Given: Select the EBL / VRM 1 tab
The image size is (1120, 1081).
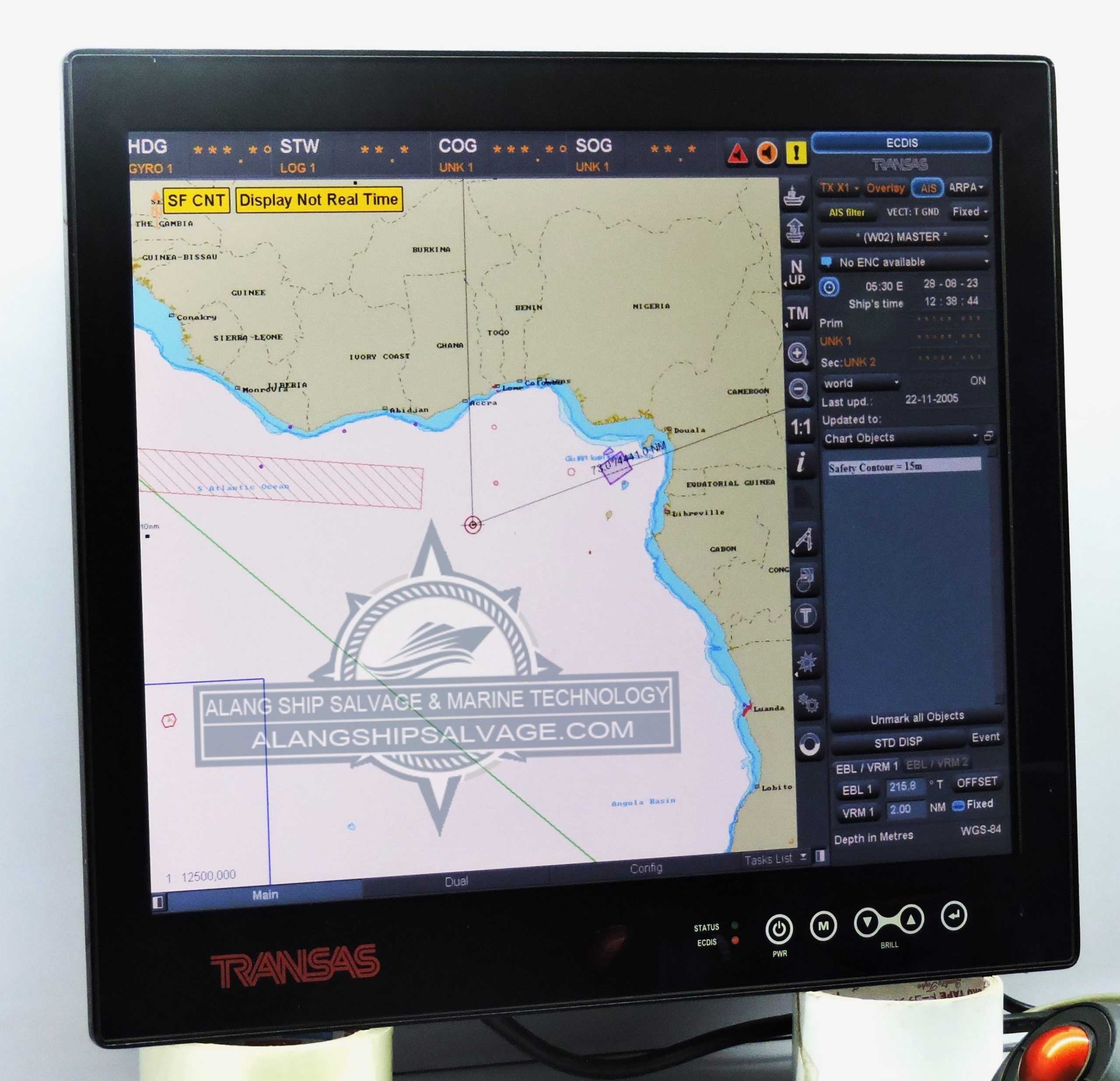Looking at the screenshot, I should coord(866,768).
